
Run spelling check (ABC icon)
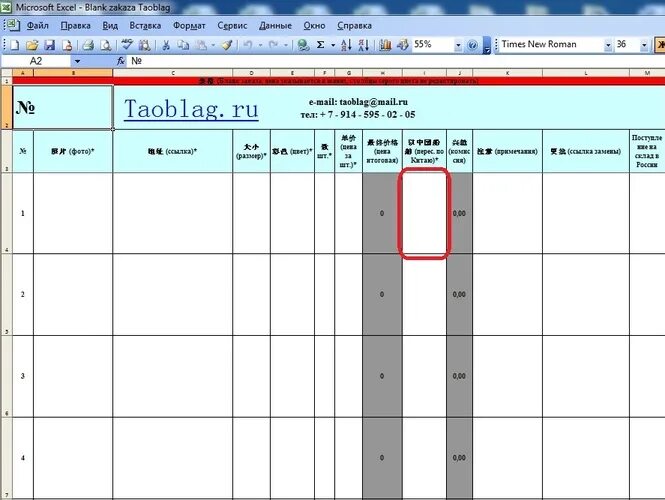click(x=127, y=45)
